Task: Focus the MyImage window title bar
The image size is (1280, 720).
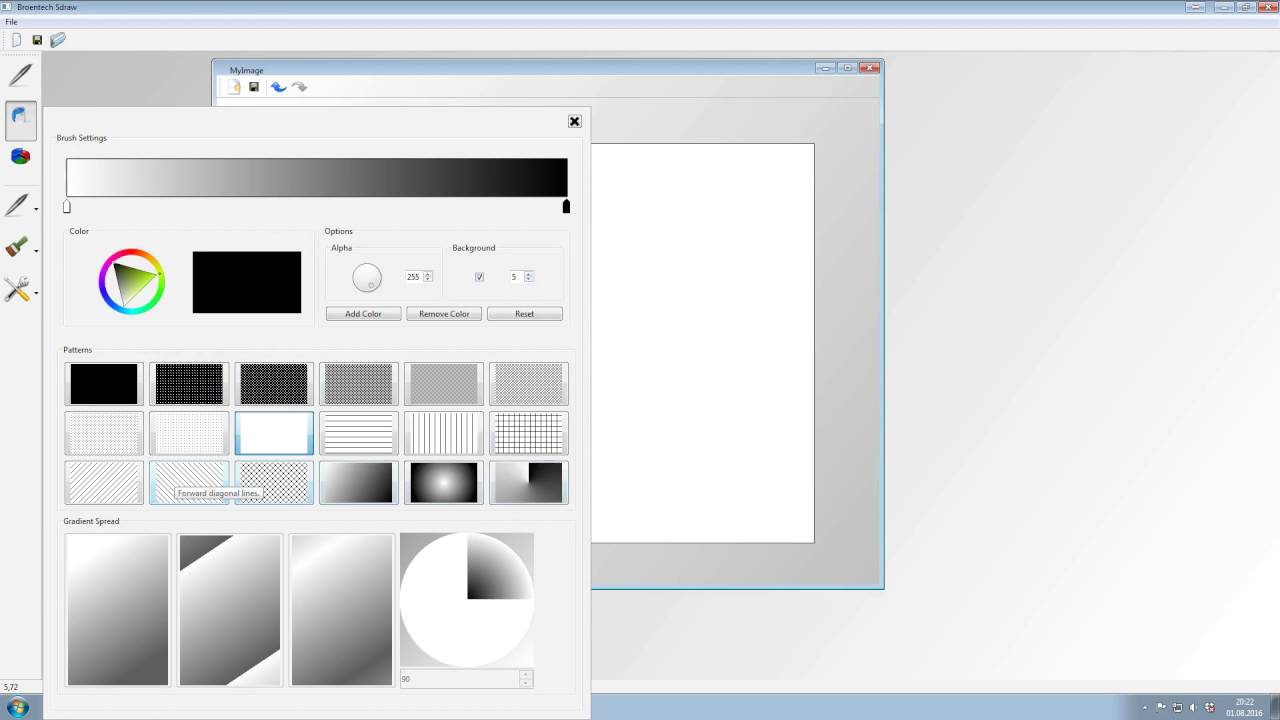Action: [x=246, y=70]
